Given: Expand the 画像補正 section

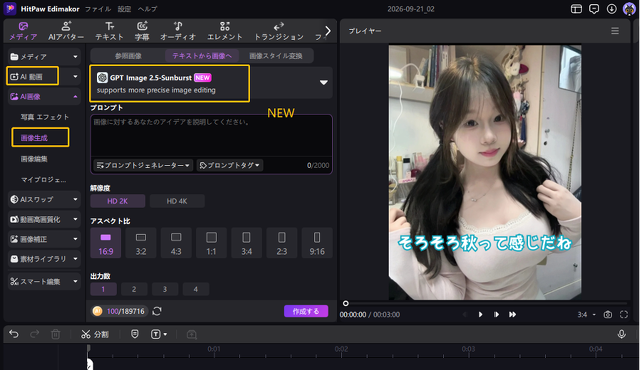Looking at the screenshot, I should coord(44,239).
